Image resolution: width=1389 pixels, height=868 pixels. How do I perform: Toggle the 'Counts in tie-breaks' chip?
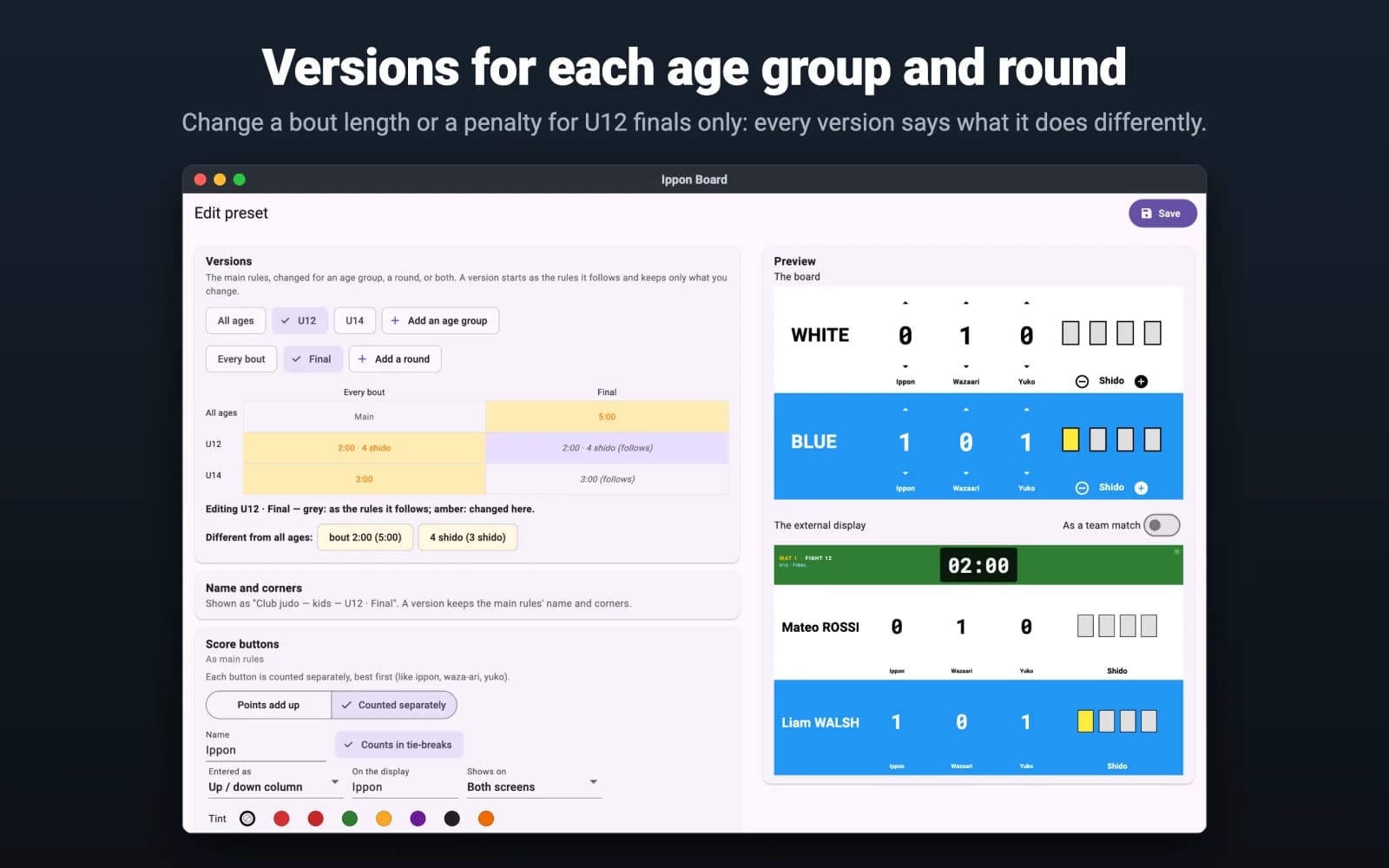click(x=399, y=745)
